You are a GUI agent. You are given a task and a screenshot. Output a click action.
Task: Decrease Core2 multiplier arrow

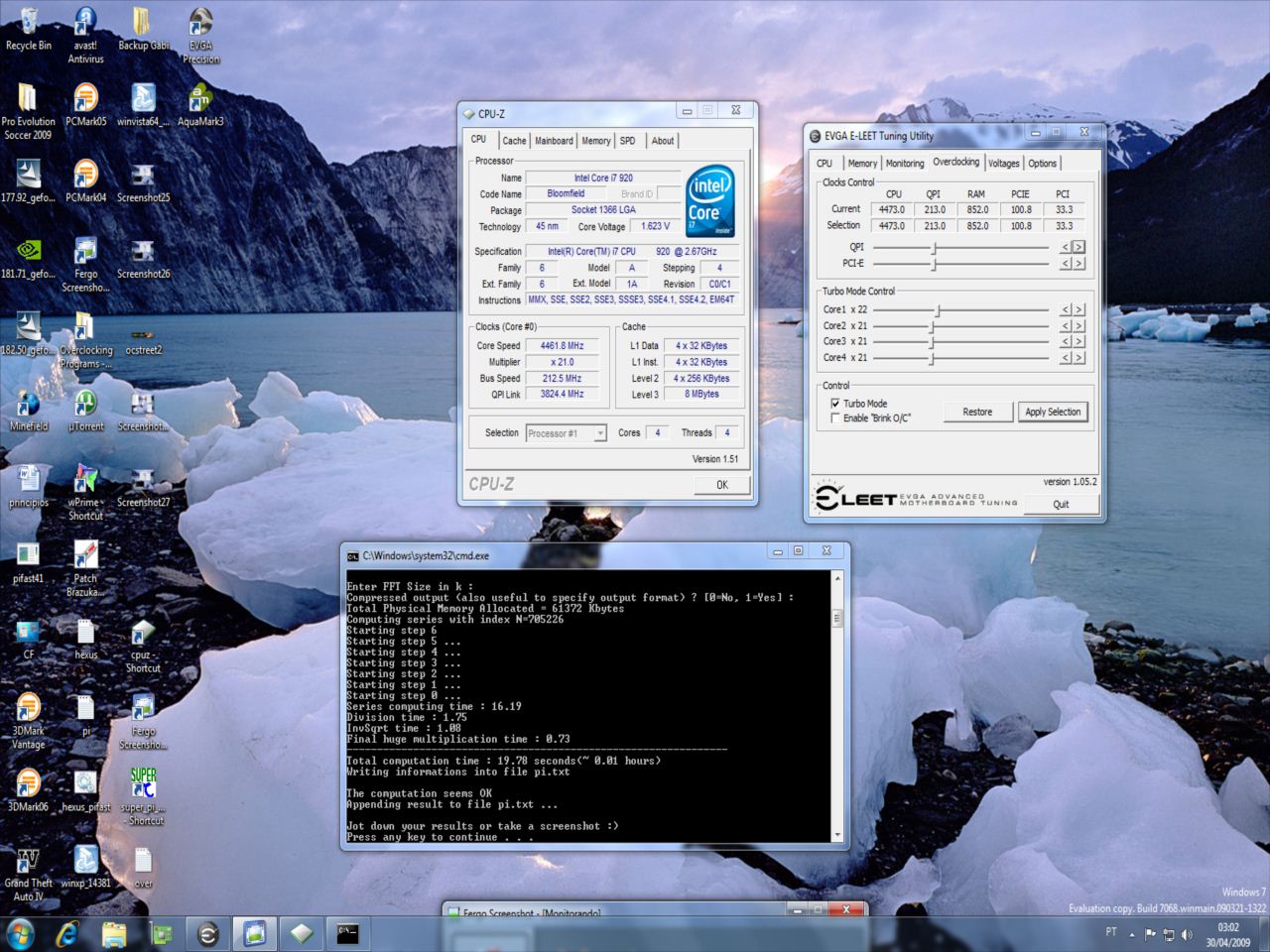1066,325
